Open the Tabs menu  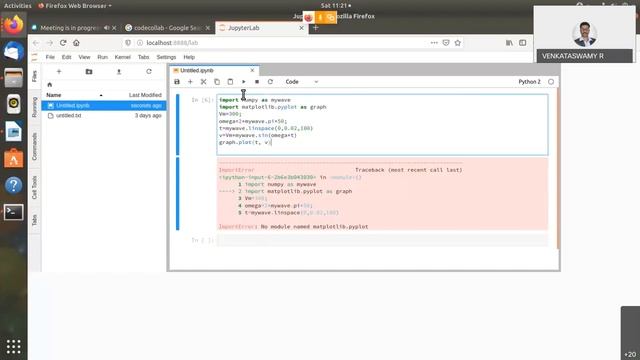[x=143, y=57]
